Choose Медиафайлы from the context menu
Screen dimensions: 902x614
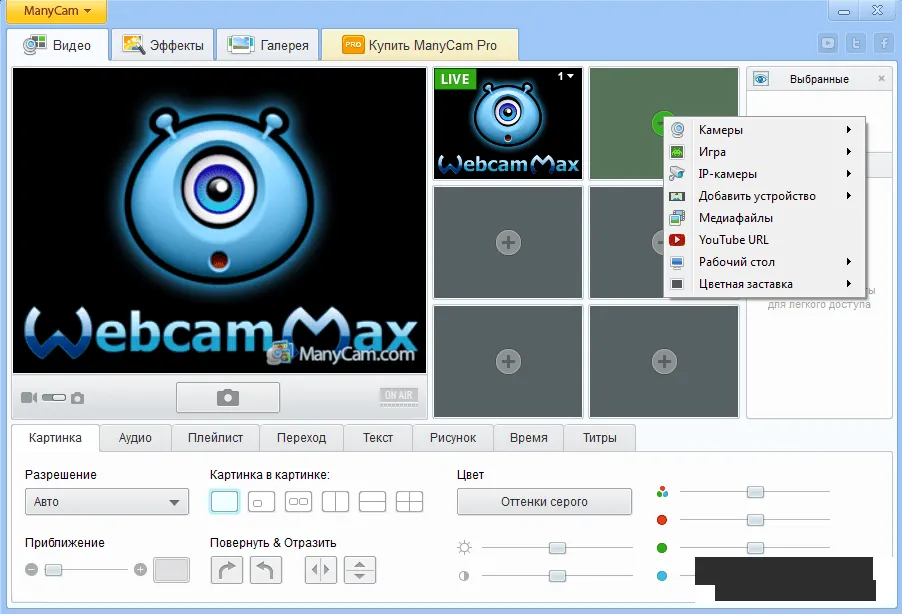pyautogui.click(x=765, y=218)
